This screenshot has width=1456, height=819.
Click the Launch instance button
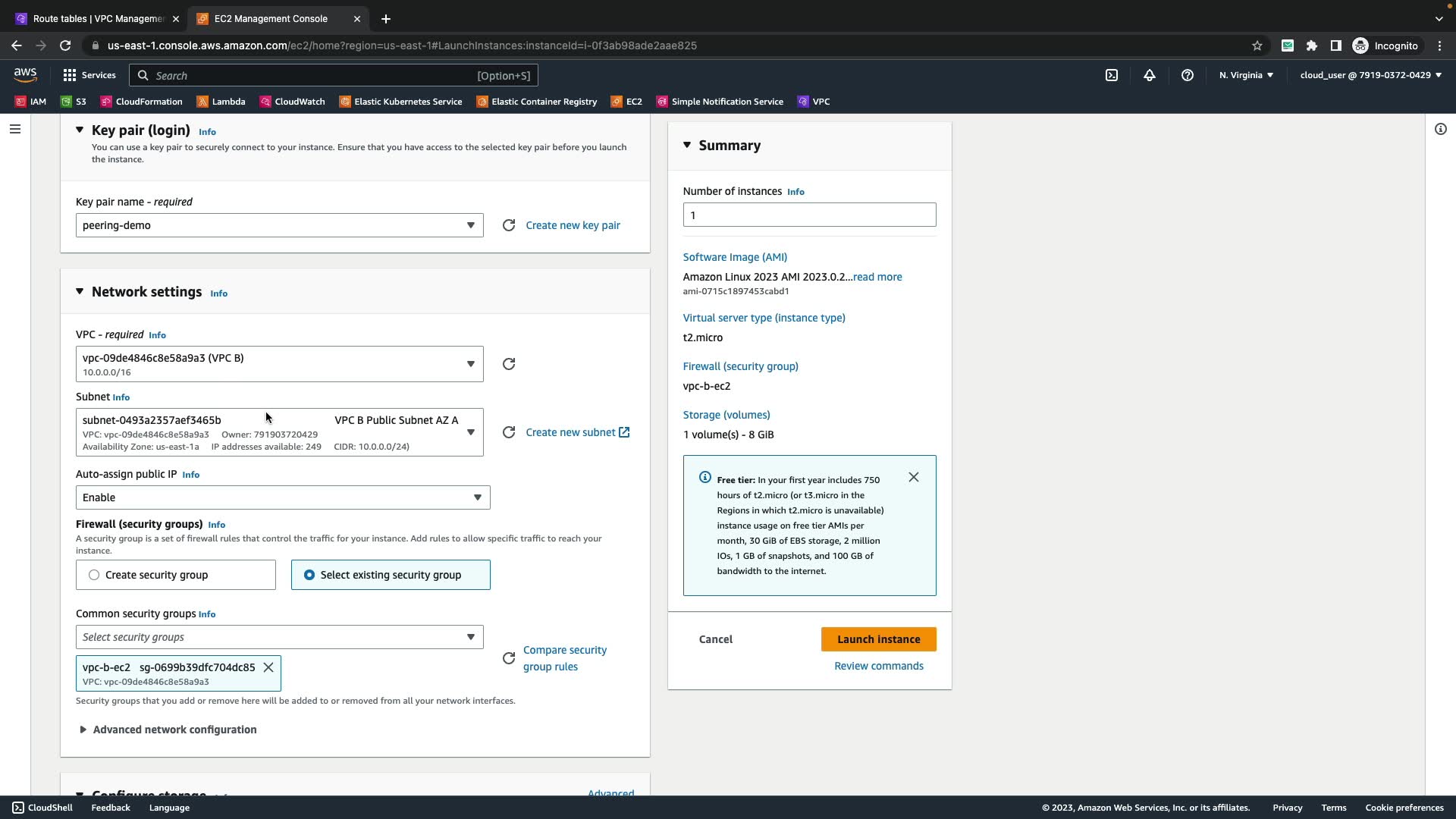(878, 639)
